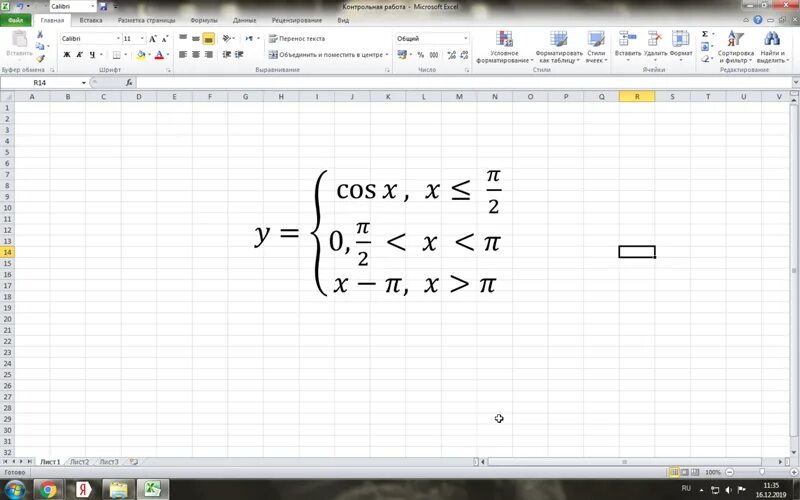Apply percent style format
The image size is (800, 500).
pyautogui.click(x=420, y=55)
